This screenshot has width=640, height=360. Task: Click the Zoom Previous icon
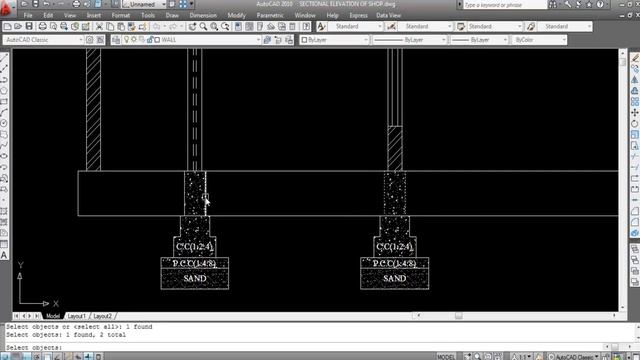pos(225,27)
